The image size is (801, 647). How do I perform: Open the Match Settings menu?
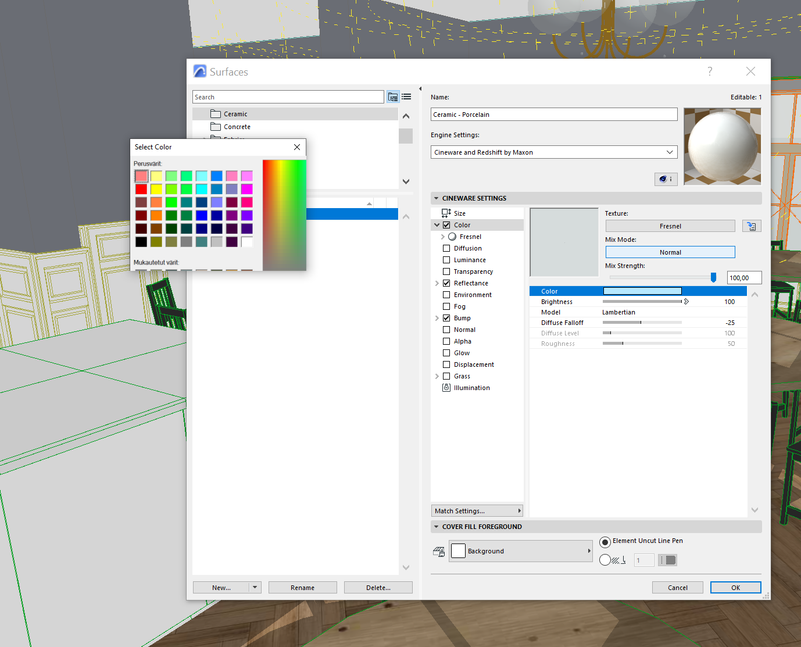tap(477, 511)
